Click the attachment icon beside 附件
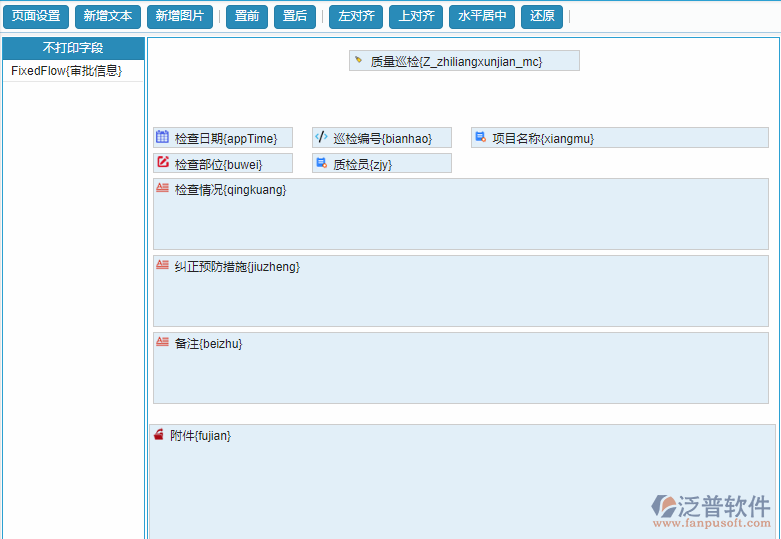The image size is (781, 539). [x=158, y=434]
